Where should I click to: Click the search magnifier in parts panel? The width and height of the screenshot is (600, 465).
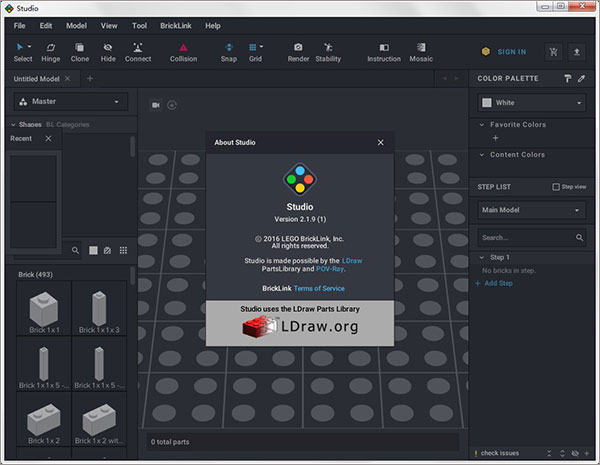75,250
